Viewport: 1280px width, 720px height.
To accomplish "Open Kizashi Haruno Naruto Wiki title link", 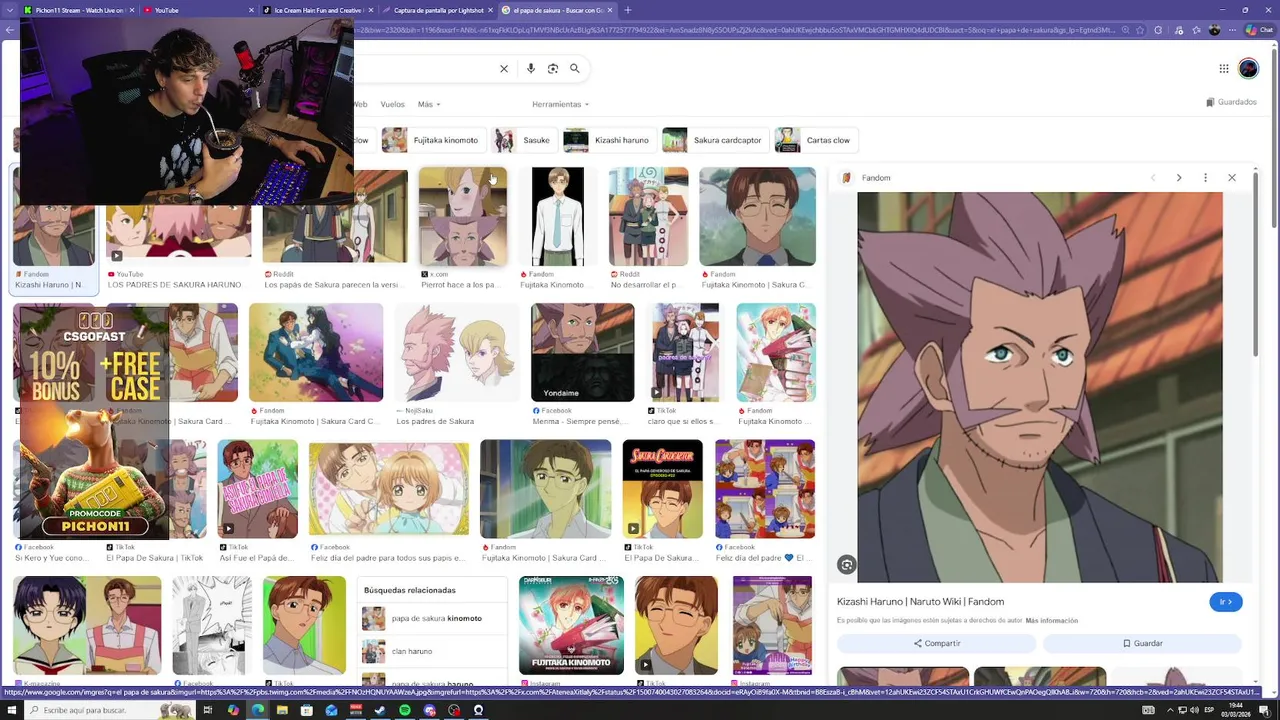I will (920, 602).
